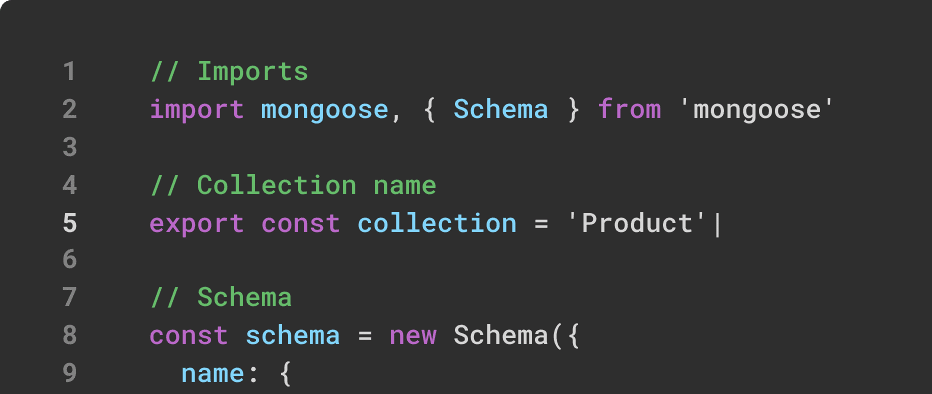Image resolution: width=932 pixels, height=394 pixels.
Task: Place cursor in the '// Imports' comment
Action: [x=229, y=72]
